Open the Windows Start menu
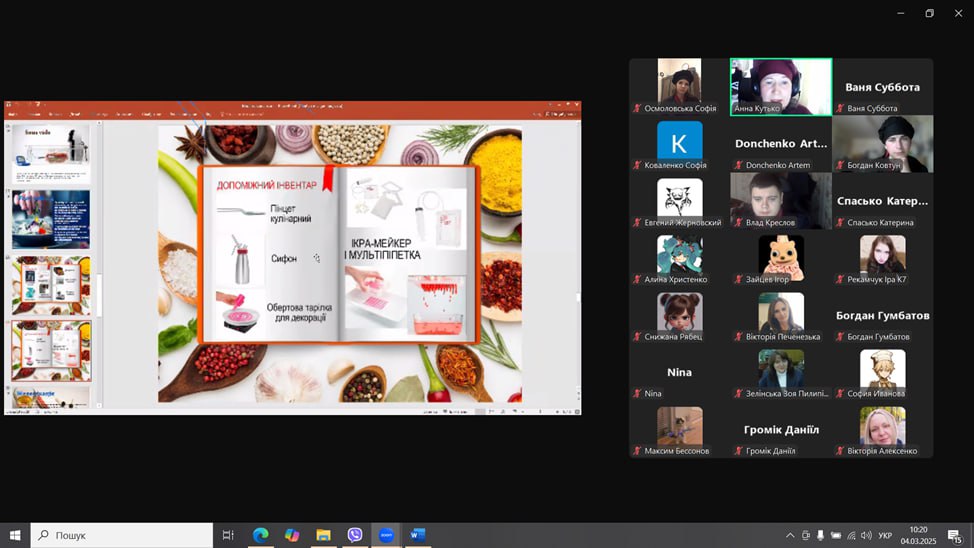Image resolution: width=974 pixels, height=548 pixels. click(15, 535)
